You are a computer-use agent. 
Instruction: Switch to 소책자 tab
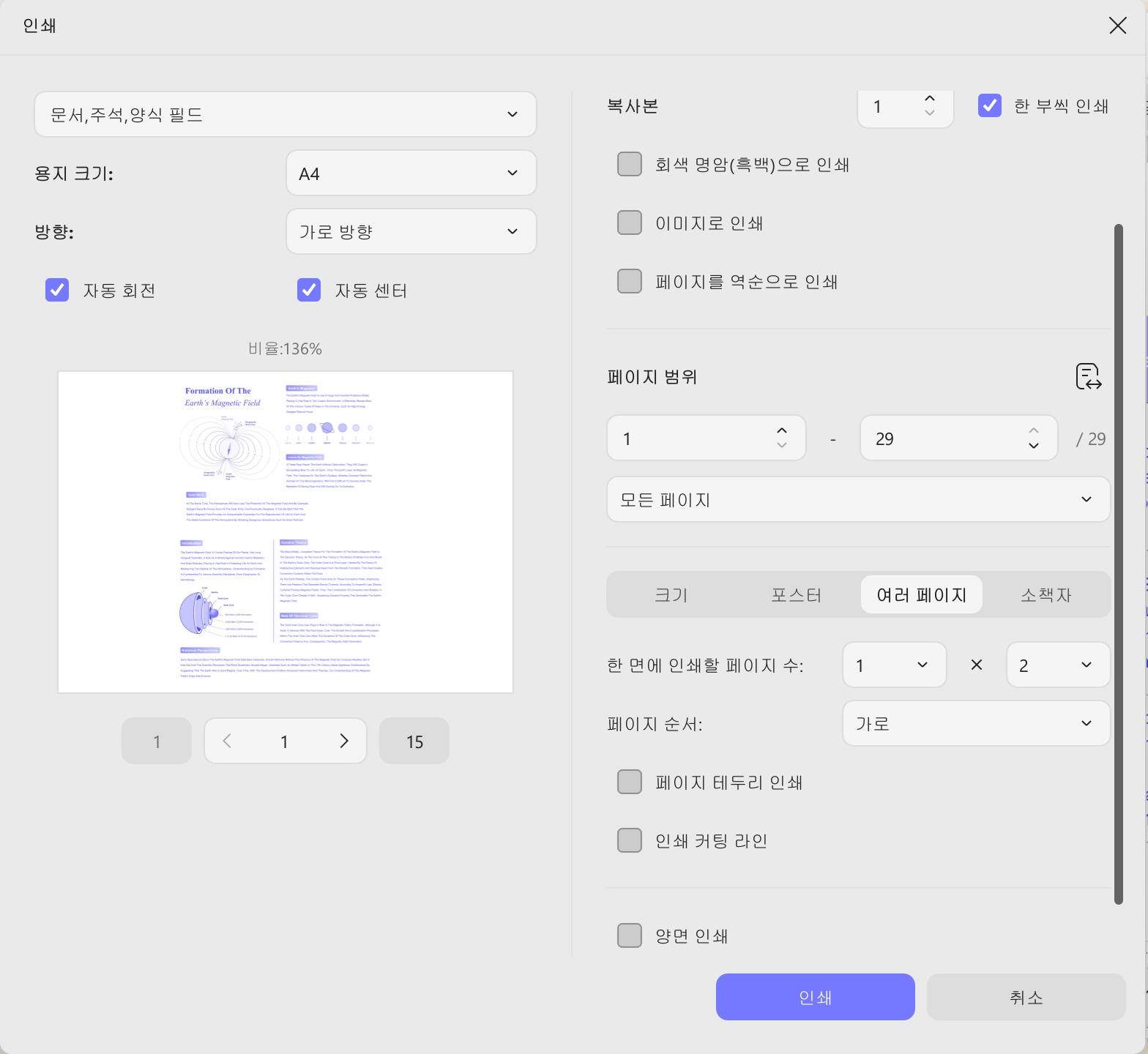[1046, 594]
